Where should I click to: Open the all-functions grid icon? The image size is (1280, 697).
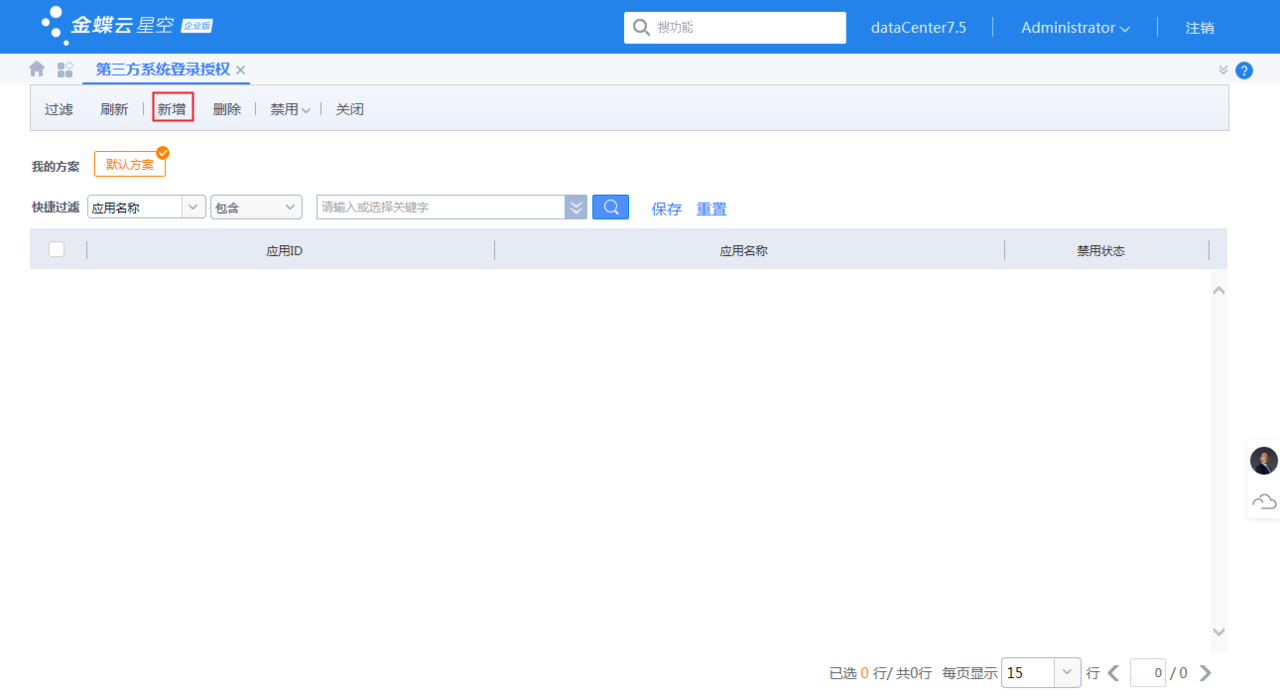click(x=65, y=69)
